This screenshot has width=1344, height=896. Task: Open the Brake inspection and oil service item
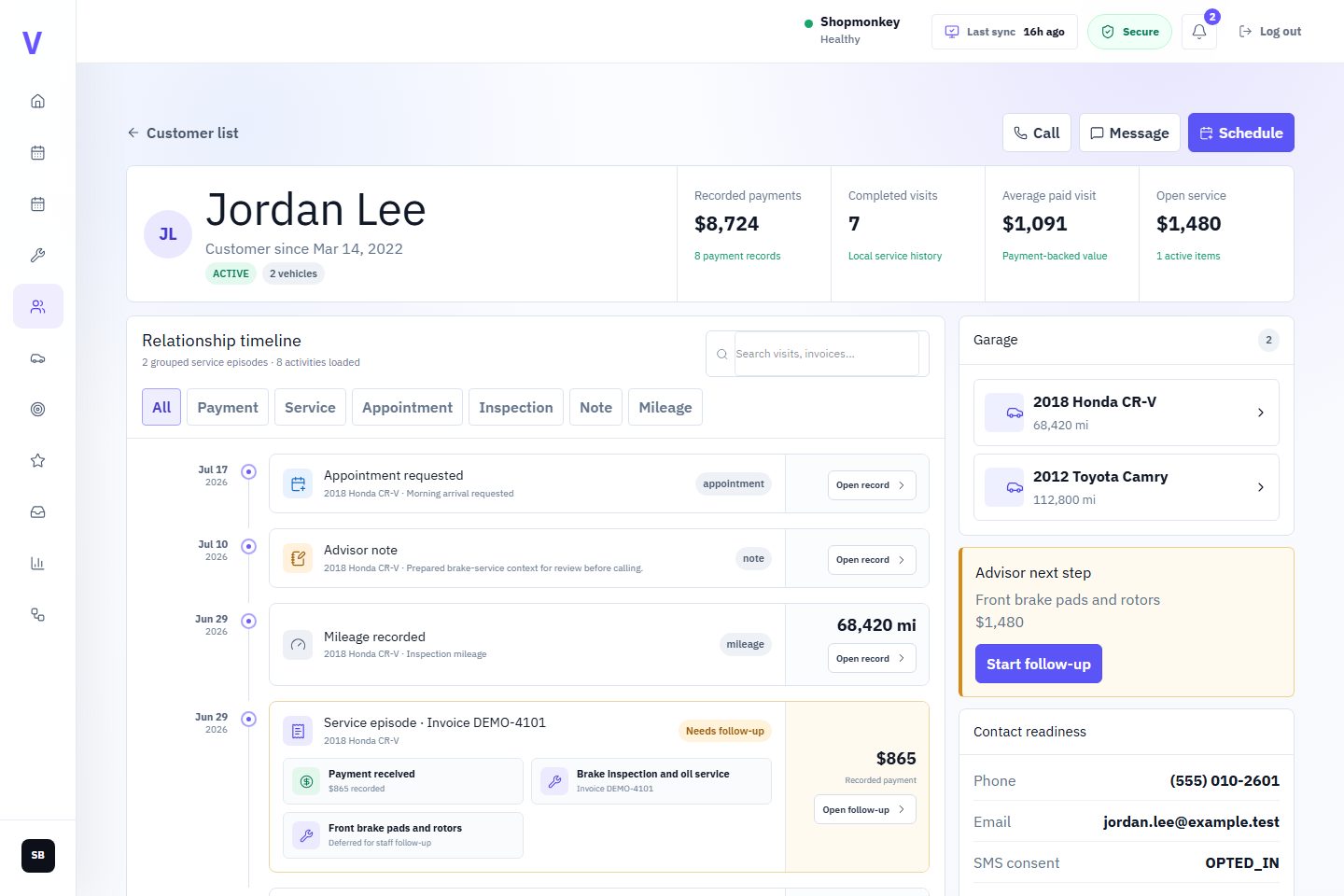651,781
